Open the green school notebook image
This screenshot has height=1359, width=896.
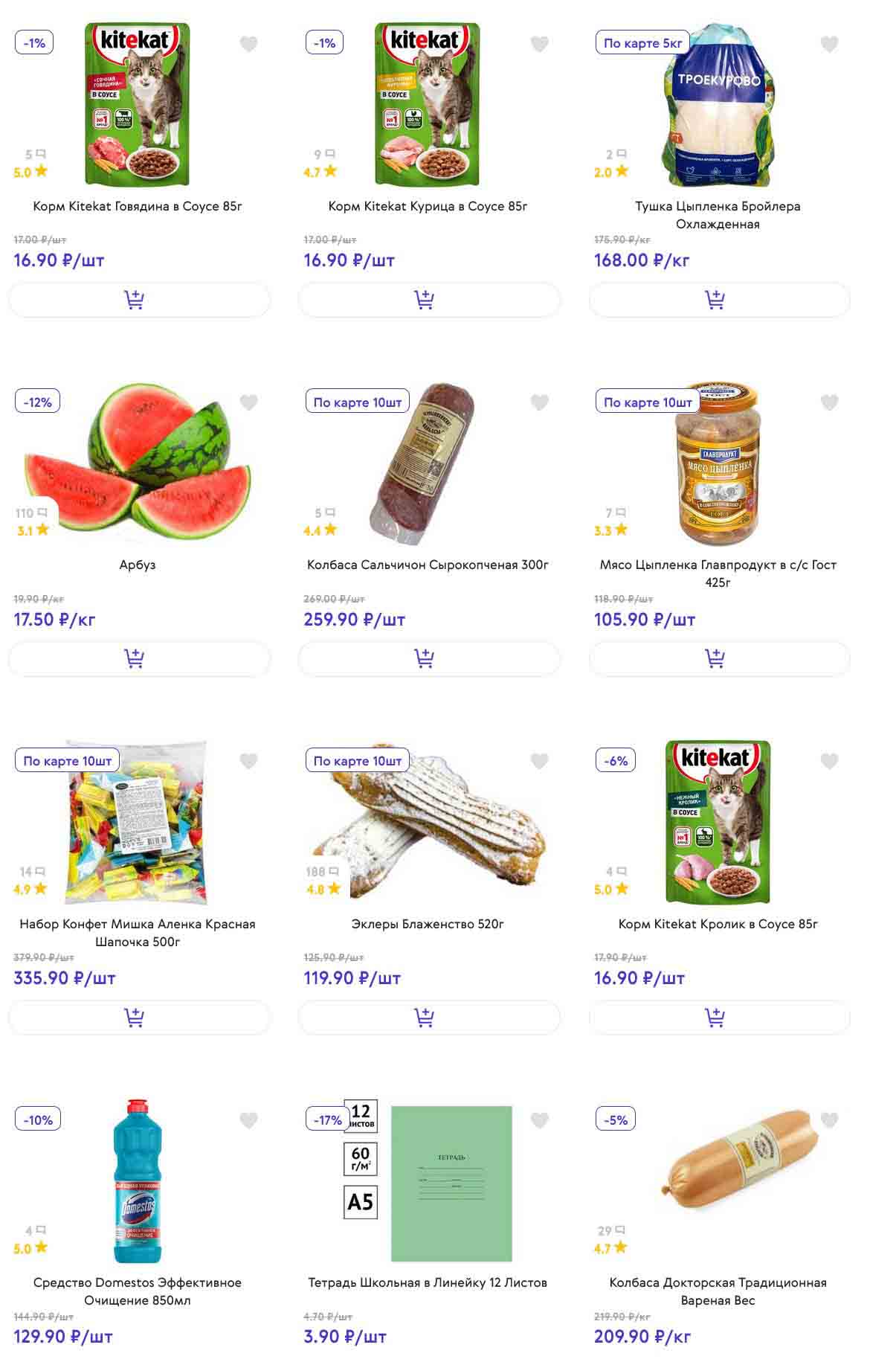click(x=451, y=1183)
